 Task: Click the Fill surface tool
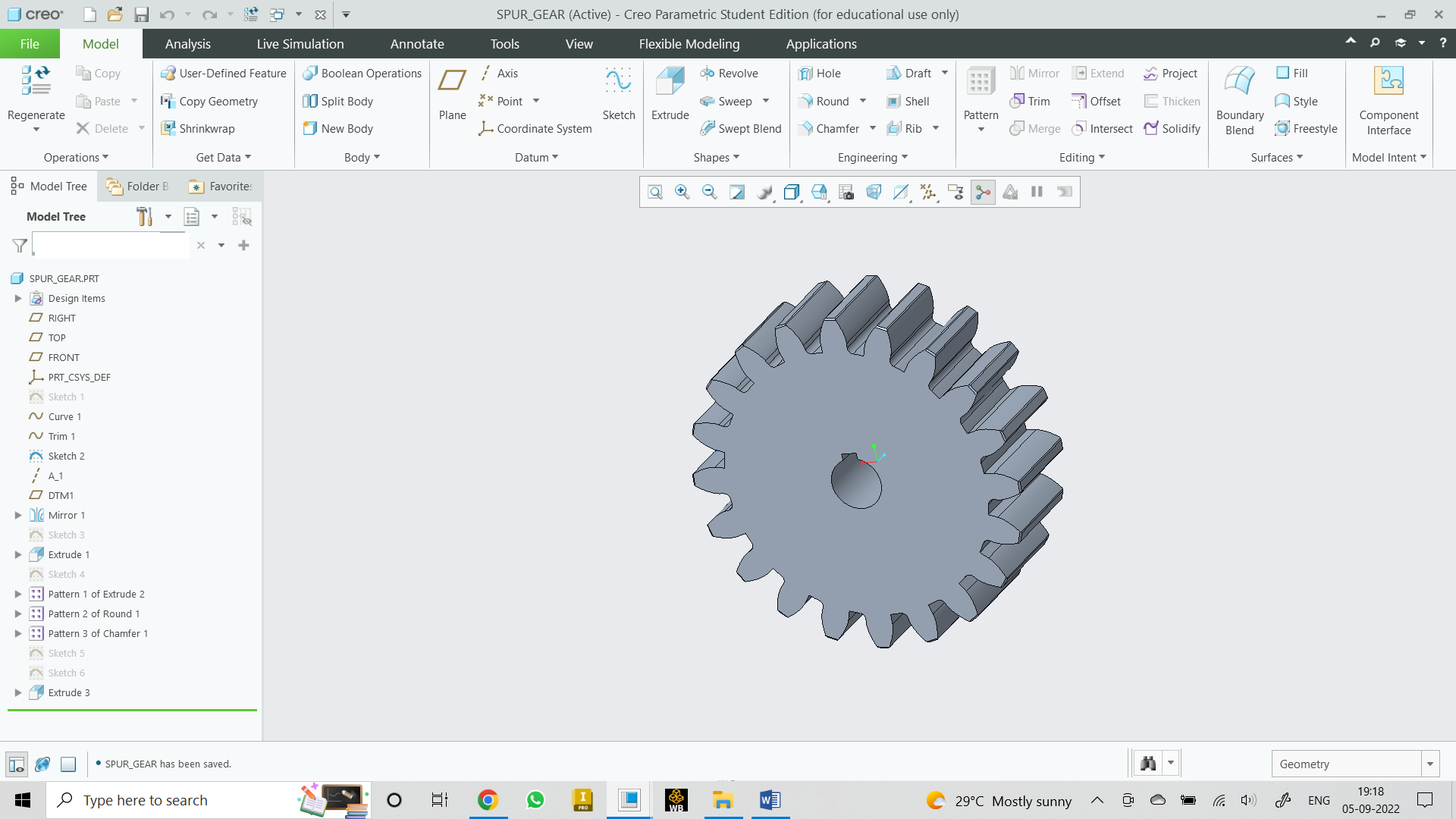pyautogui.click(x=1291, y=74)
